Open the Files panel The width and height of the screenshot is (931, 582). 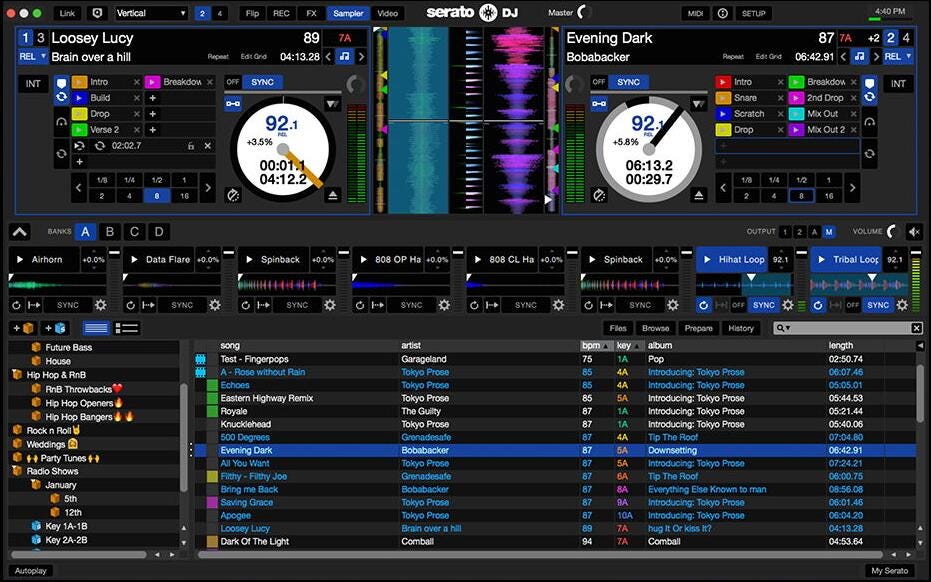618,328
